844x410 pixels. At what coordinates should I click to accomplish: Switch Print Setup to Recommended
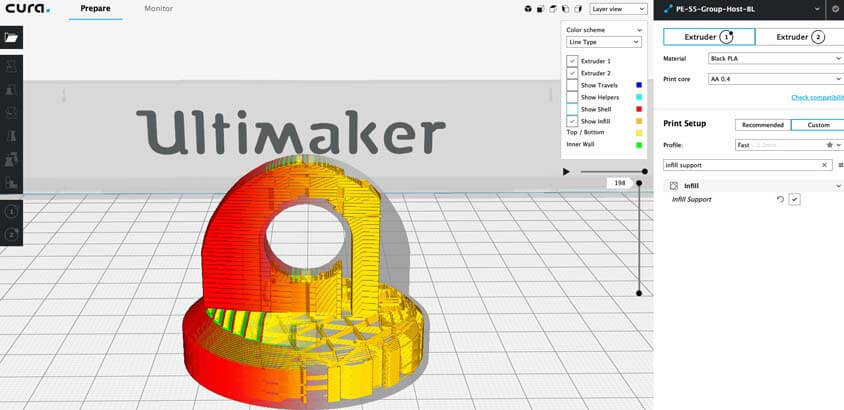[x=763, y=125]
